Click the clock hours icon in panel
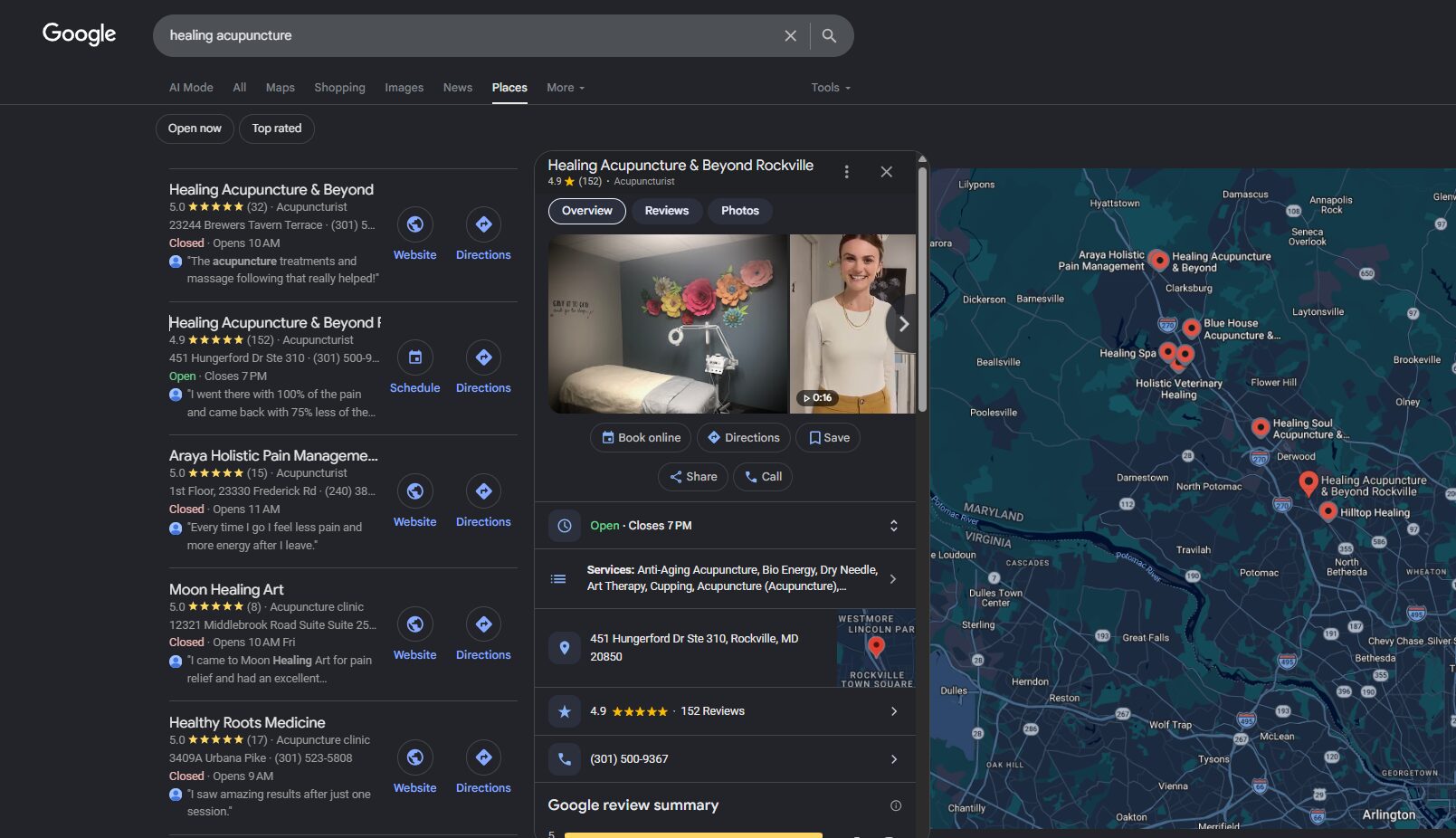 click(x=565, y=526)
